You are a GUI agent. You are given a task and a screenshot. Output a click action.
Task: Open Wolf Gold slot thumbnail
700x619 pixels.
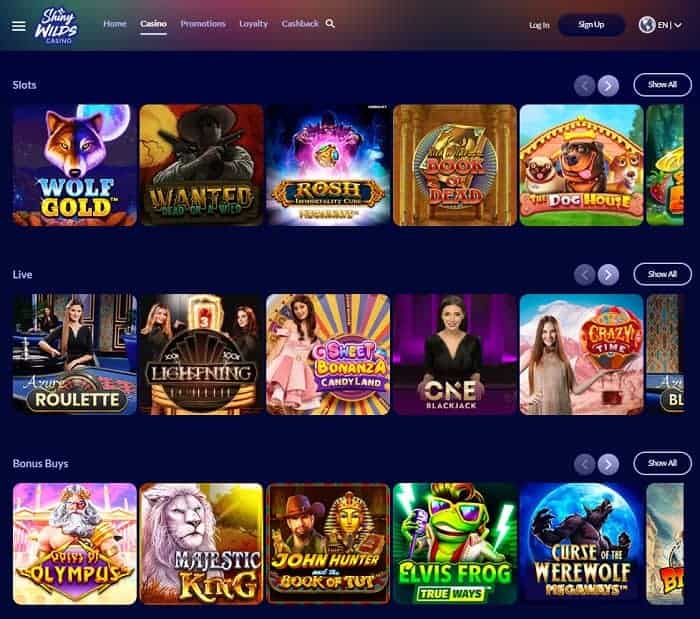(x=75, y=165)
